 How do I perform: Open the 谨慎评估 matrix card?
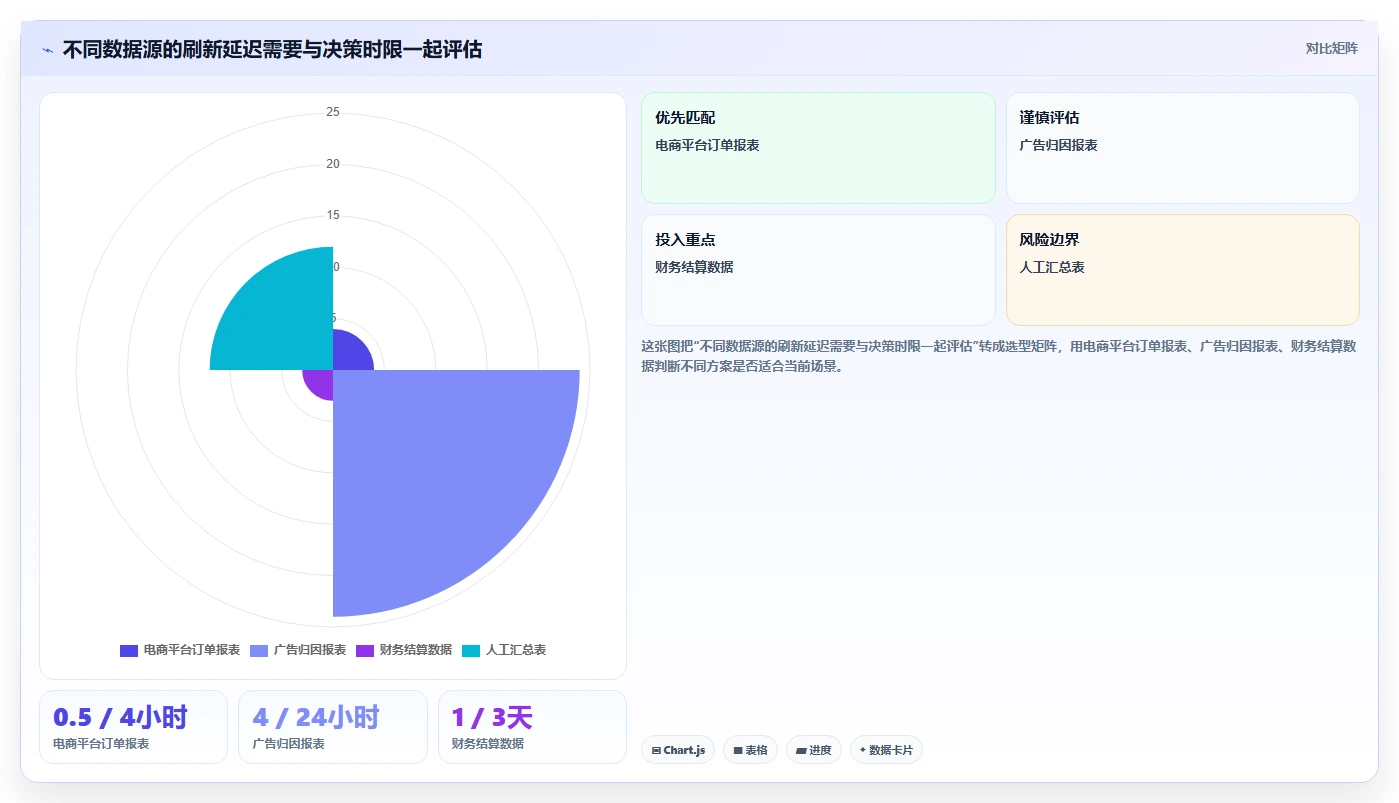[1183, 148]
